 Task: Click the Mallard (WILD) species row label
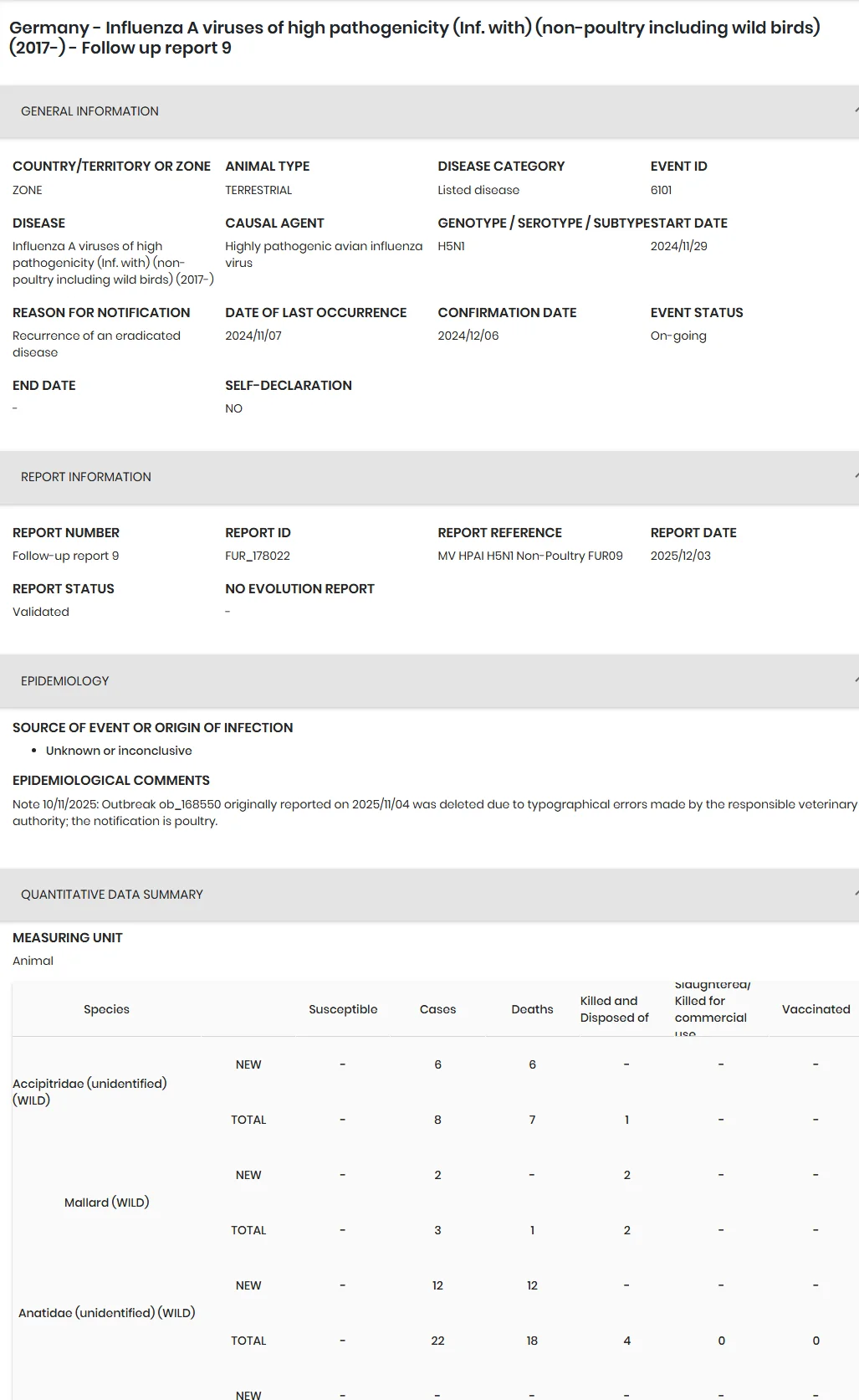click(106, 1203)
